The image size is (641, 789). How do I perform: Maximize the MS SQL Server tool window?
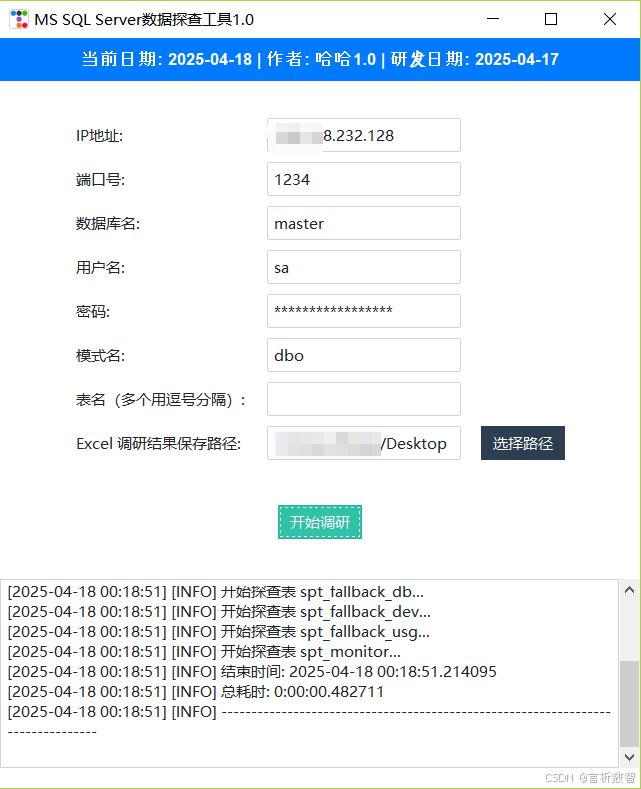(551, 19)
